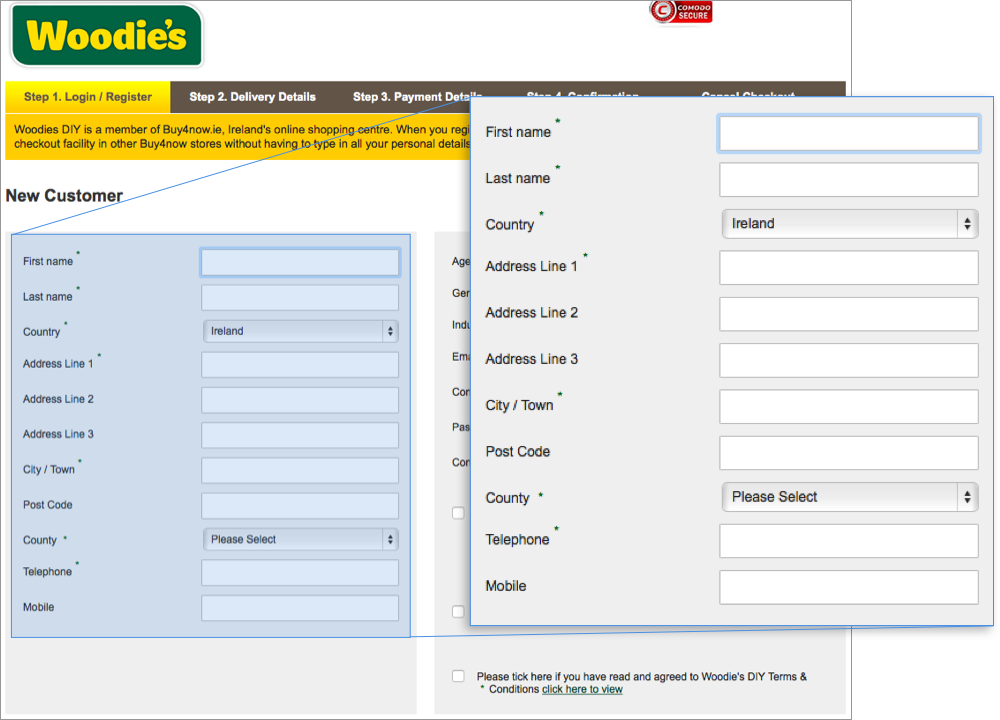Click Mobile field in the enlarged form
1000x720 pixels.
[x=848, y=587]
